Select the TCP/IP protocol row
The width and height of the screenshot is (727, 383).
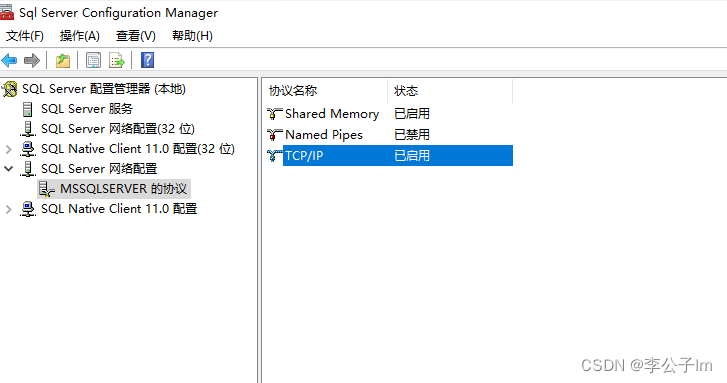pyautogui.click(x=389, y=155)
